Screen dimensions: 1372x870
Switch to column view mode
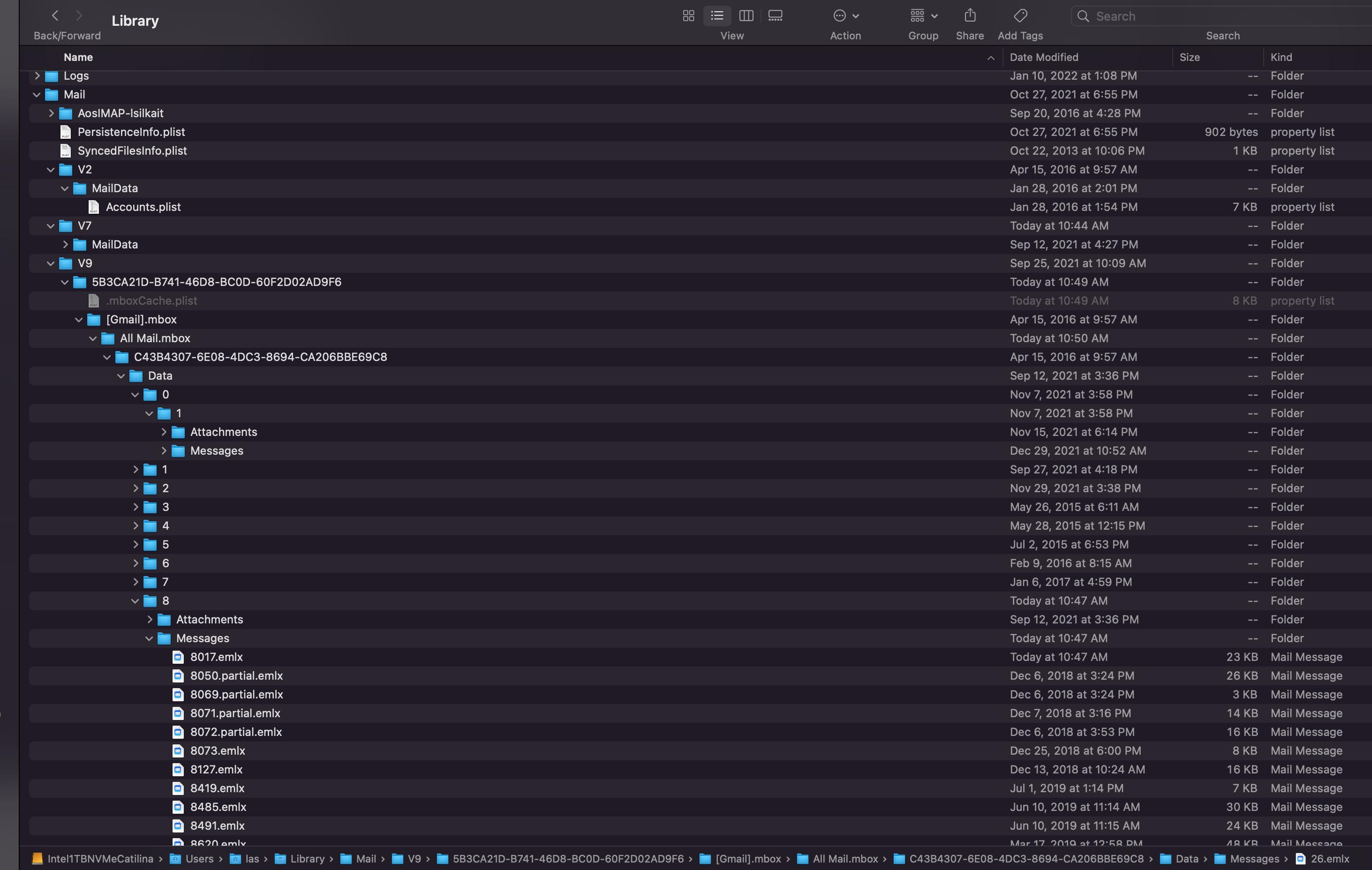746,16
